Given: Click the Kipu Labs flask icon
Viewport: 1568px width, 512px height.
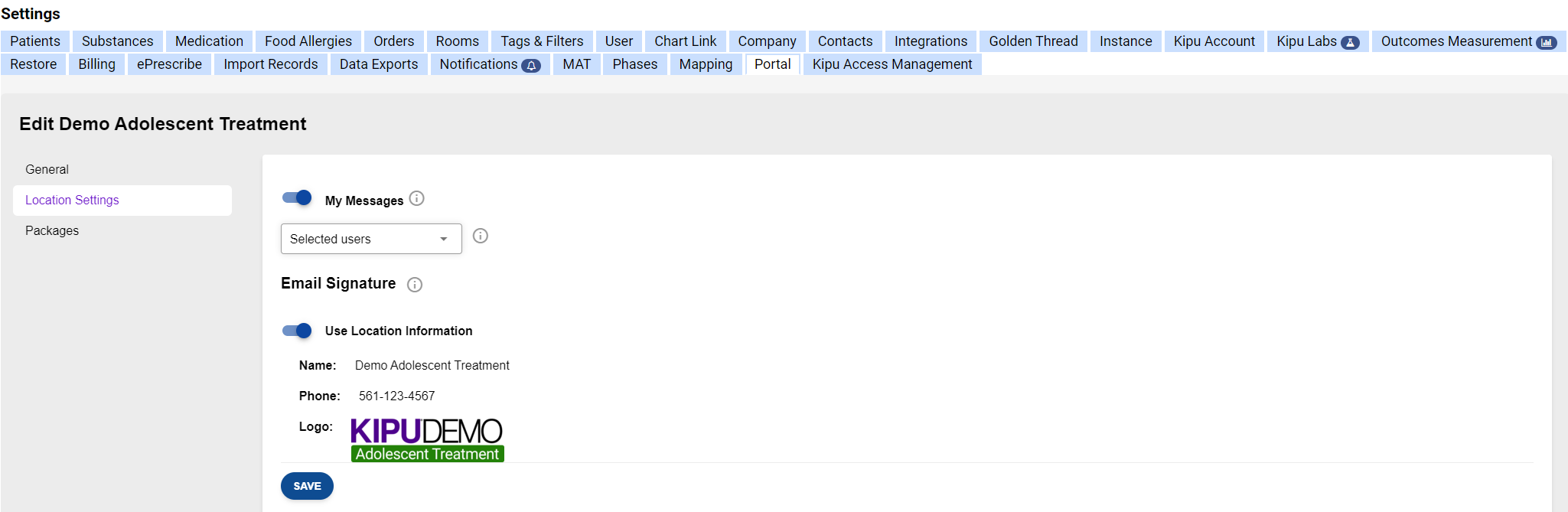Looking at the screenshot, I should pyautogui.click(x=1350, y=43).
